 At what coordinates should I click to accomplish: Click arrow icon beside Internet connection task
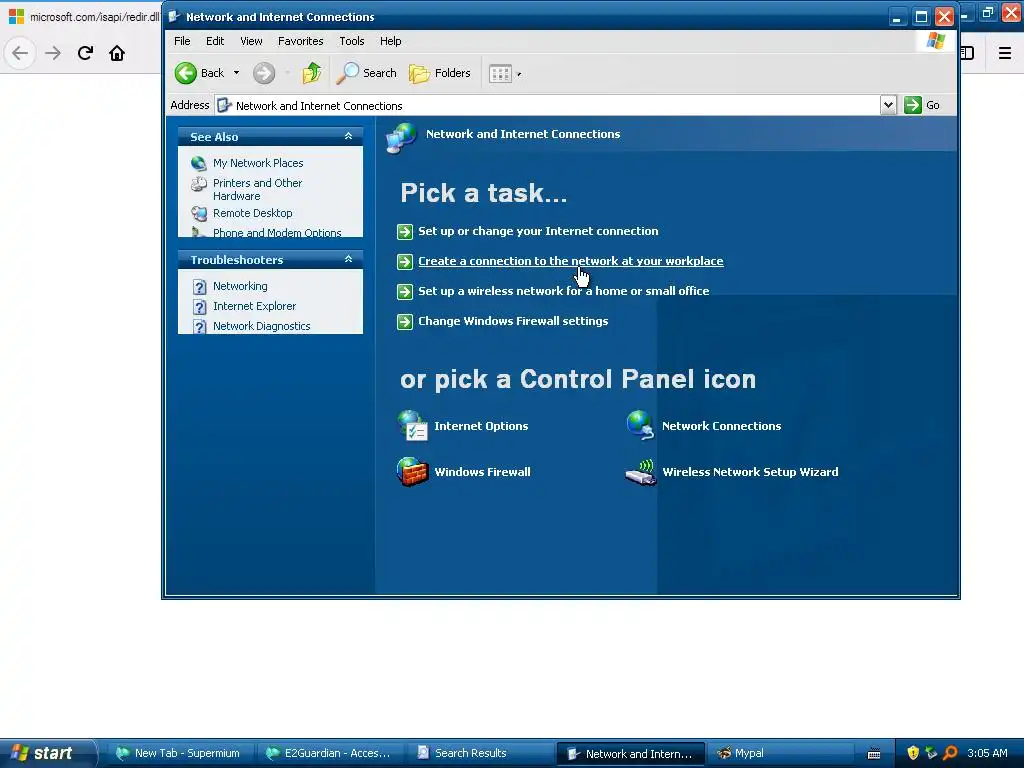click(x=405, y=232)
